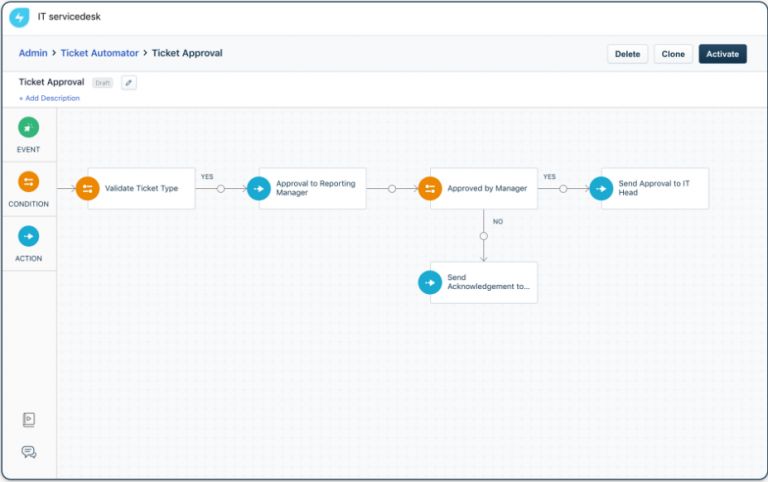Image resolution: width=768 pixels, height=482 pixels.
Task: Click the YES connector circle after Validate Ticket Type
Action: pos(221,188)
